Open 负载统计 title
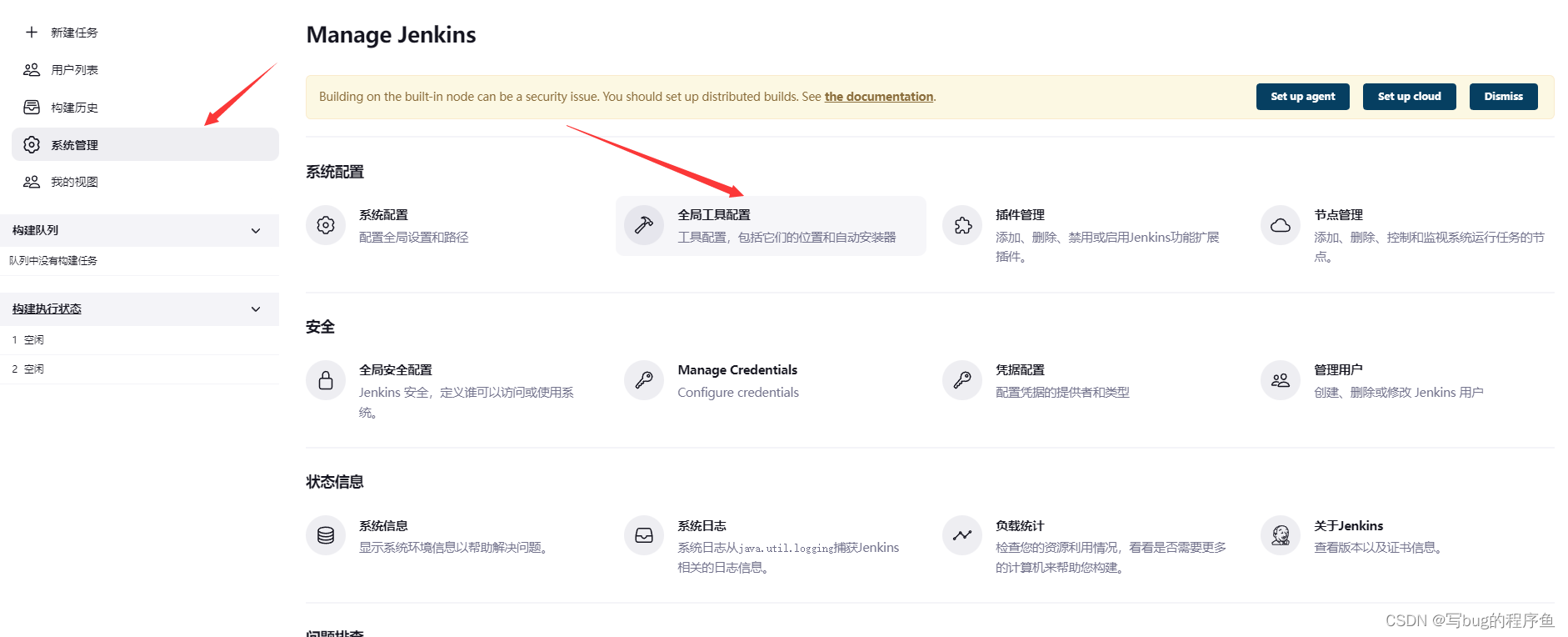 pos(1020,526)
